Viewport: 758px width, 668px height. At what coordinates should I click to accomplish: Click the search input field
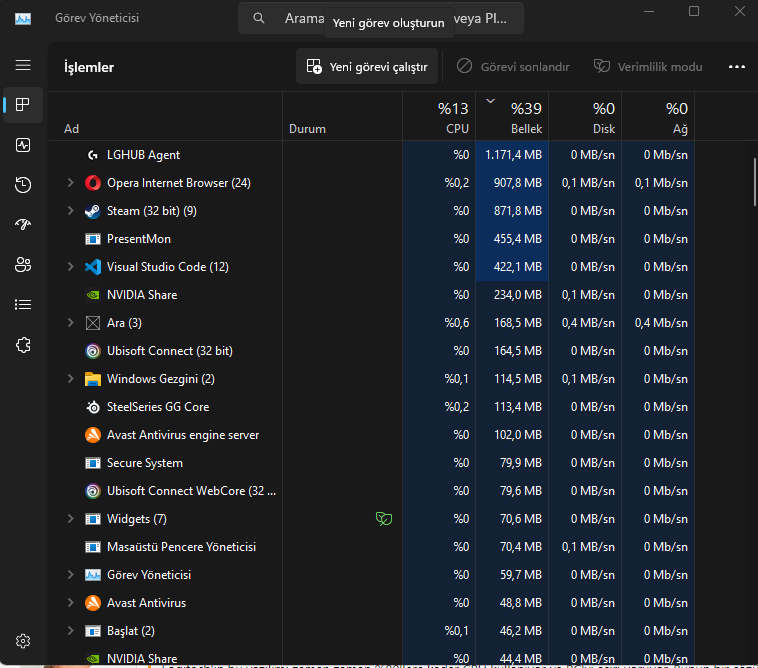click(x=380, y=18)
